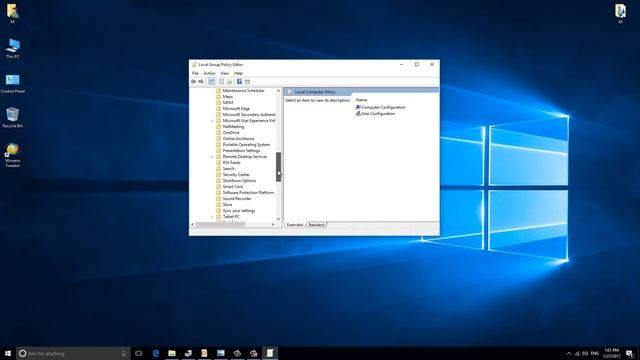The width and height of the screenshot is (640, 360).
Task: Click the tree horizontal scrollbar thumb
Action: point(220,224)
